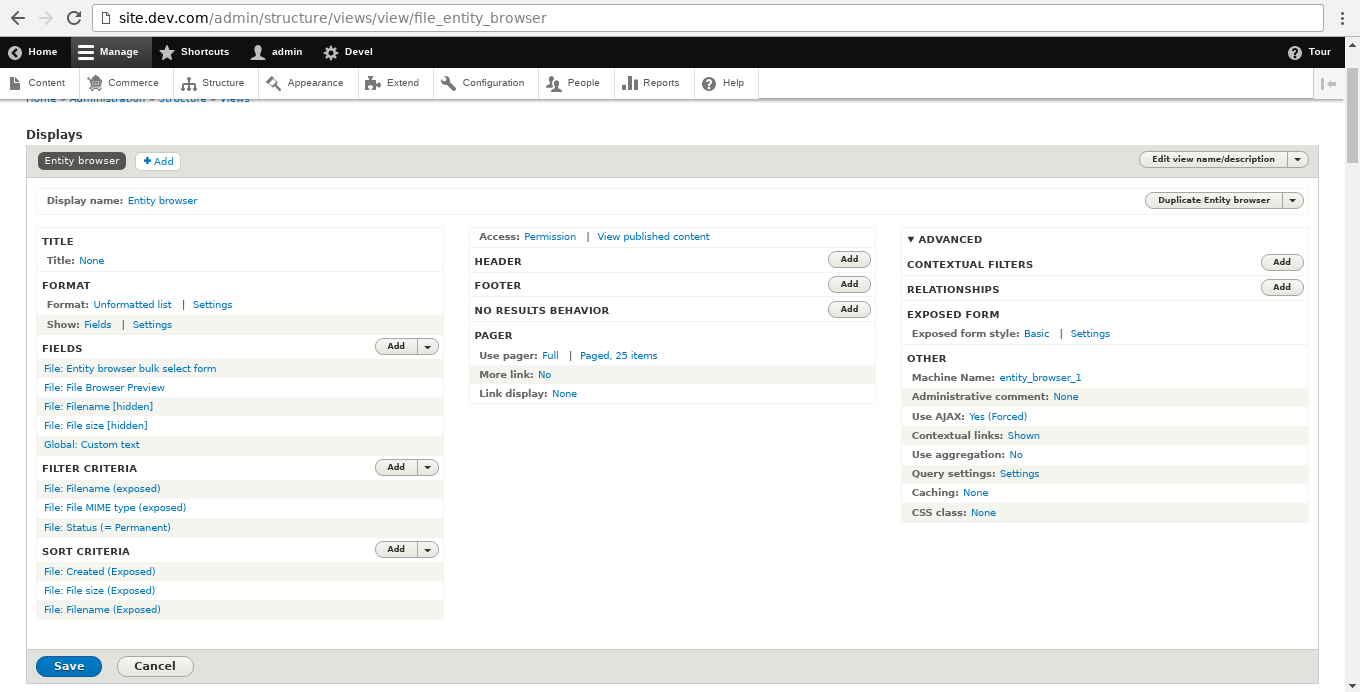
Task: Open the Duplicate Entity browser dropdown
Action: (1293, 200)
